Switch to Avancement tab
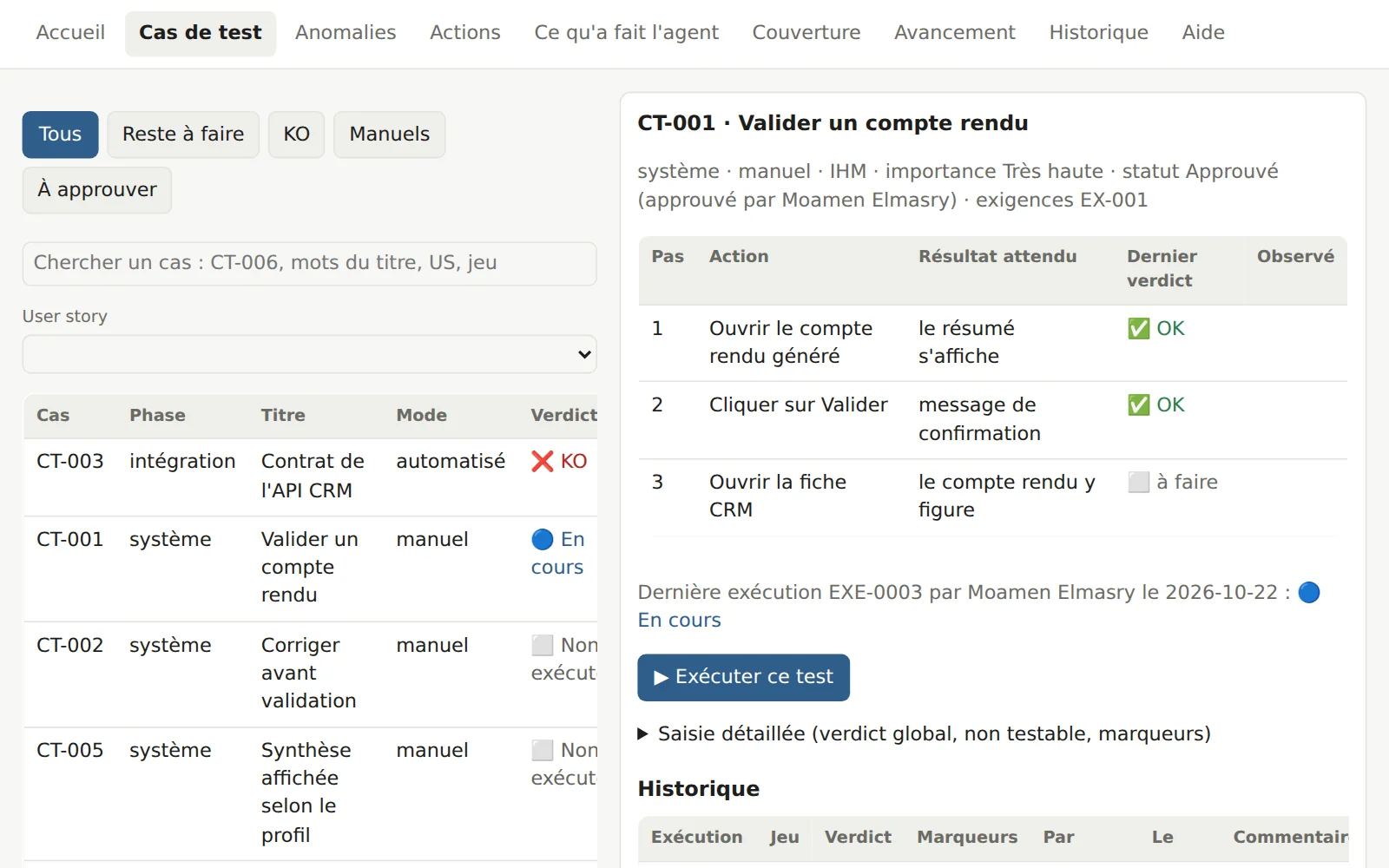 tap(955, 33)
